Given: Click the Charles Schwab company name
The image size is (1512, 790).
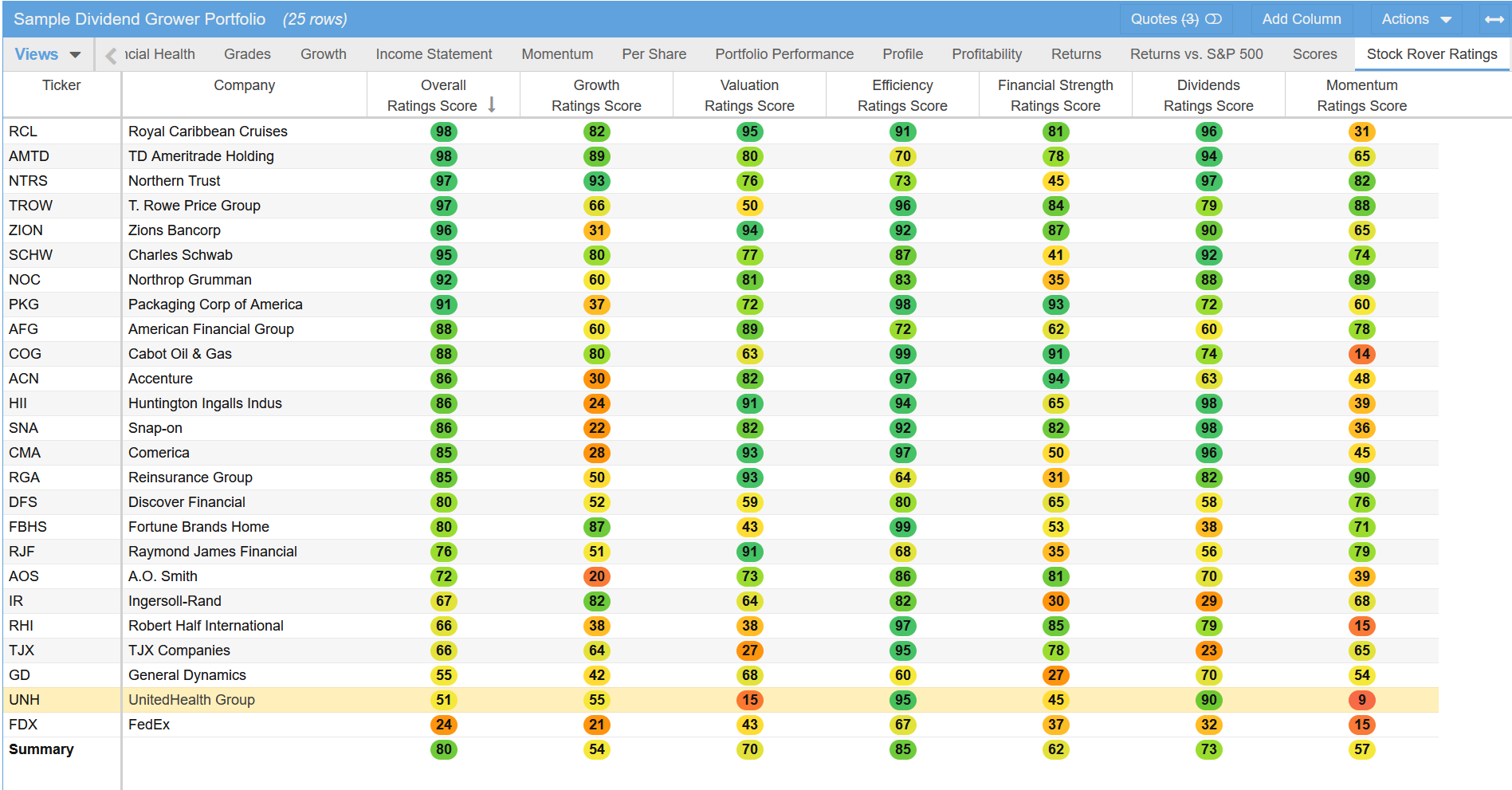Looking at the screenshot, I should [180, 255].
